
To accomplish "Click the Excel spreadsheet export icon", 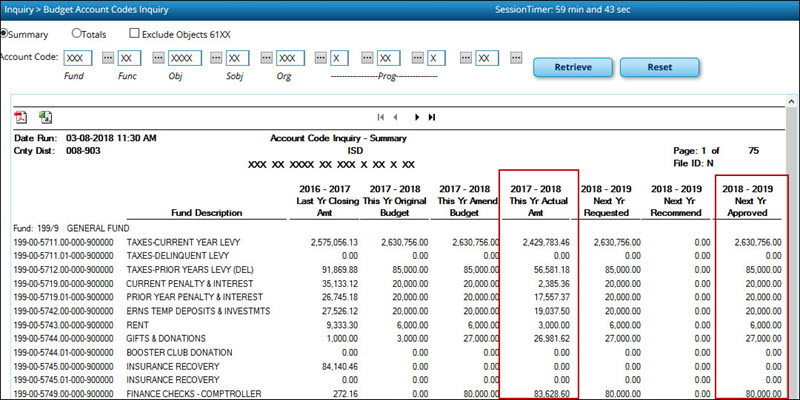I will [46, 117].
